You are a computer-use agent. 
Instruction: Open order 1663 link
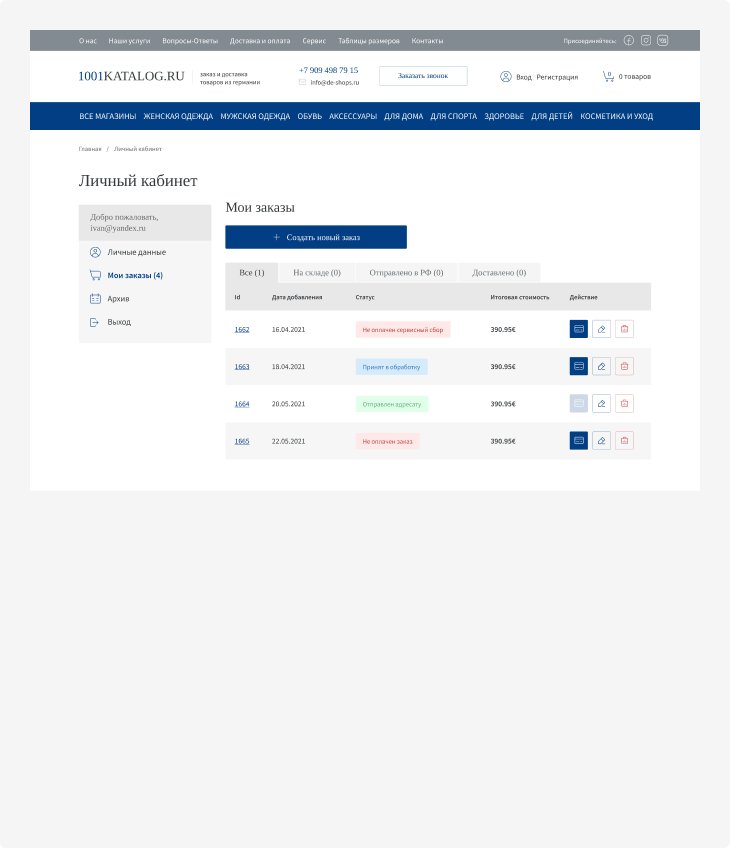pos(242,367)
